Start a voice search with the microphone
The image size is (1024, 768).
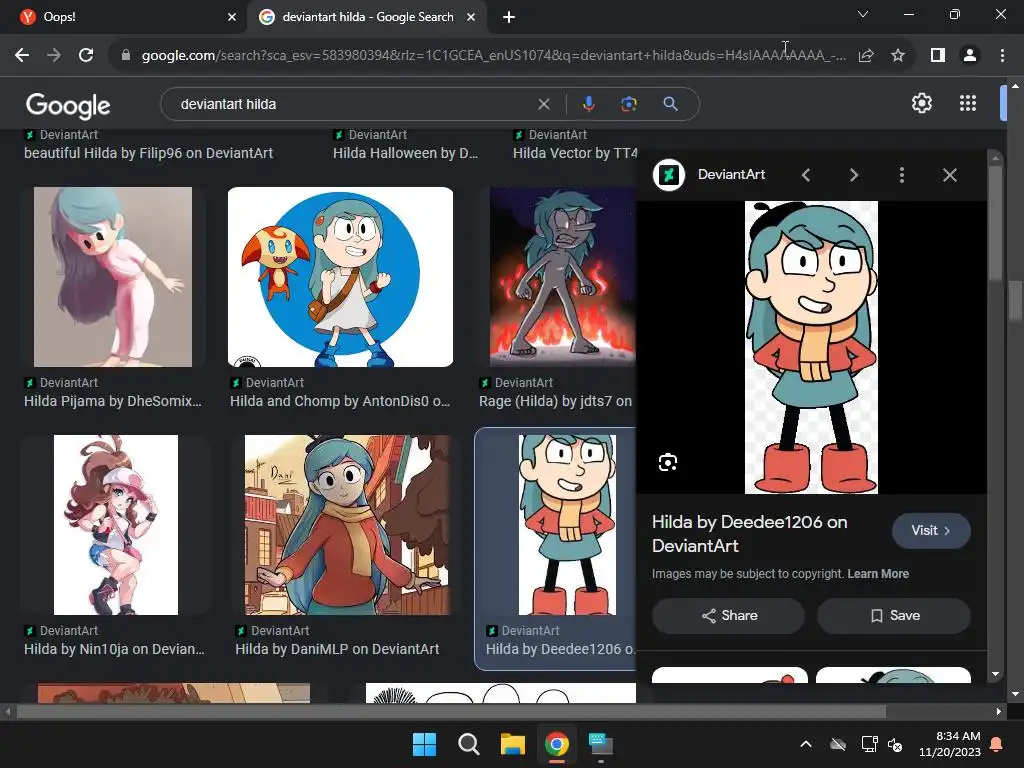coord(588,104)
